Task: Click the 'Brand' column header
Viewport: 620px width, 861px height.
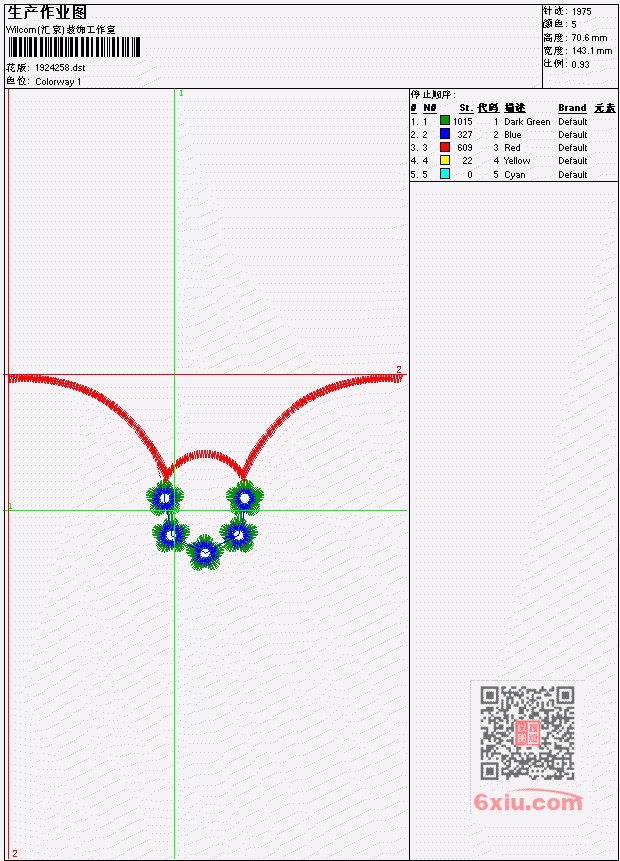Action: (x=572, y=108)
